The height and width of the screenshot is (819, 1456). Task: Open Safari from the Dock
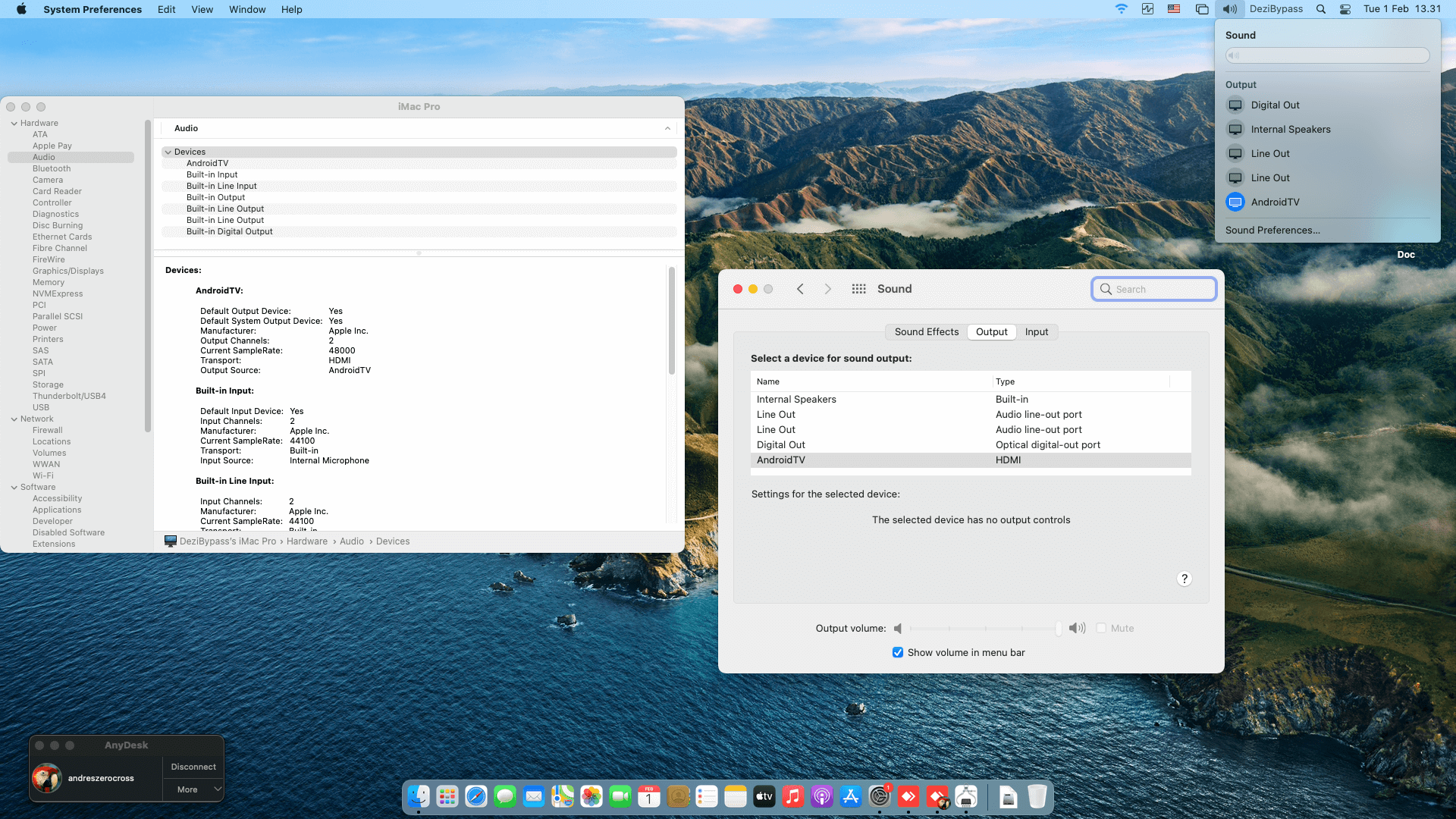click(x=476, y=796)
